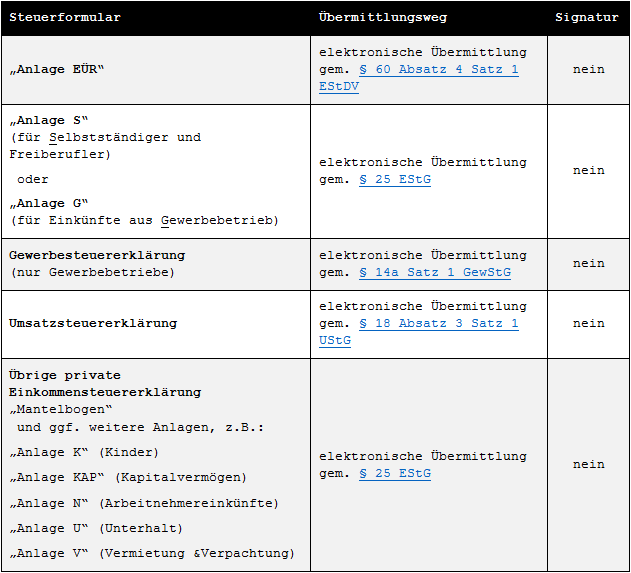Click the Umsatzsteuererklärung cell

tap(93, 324)
